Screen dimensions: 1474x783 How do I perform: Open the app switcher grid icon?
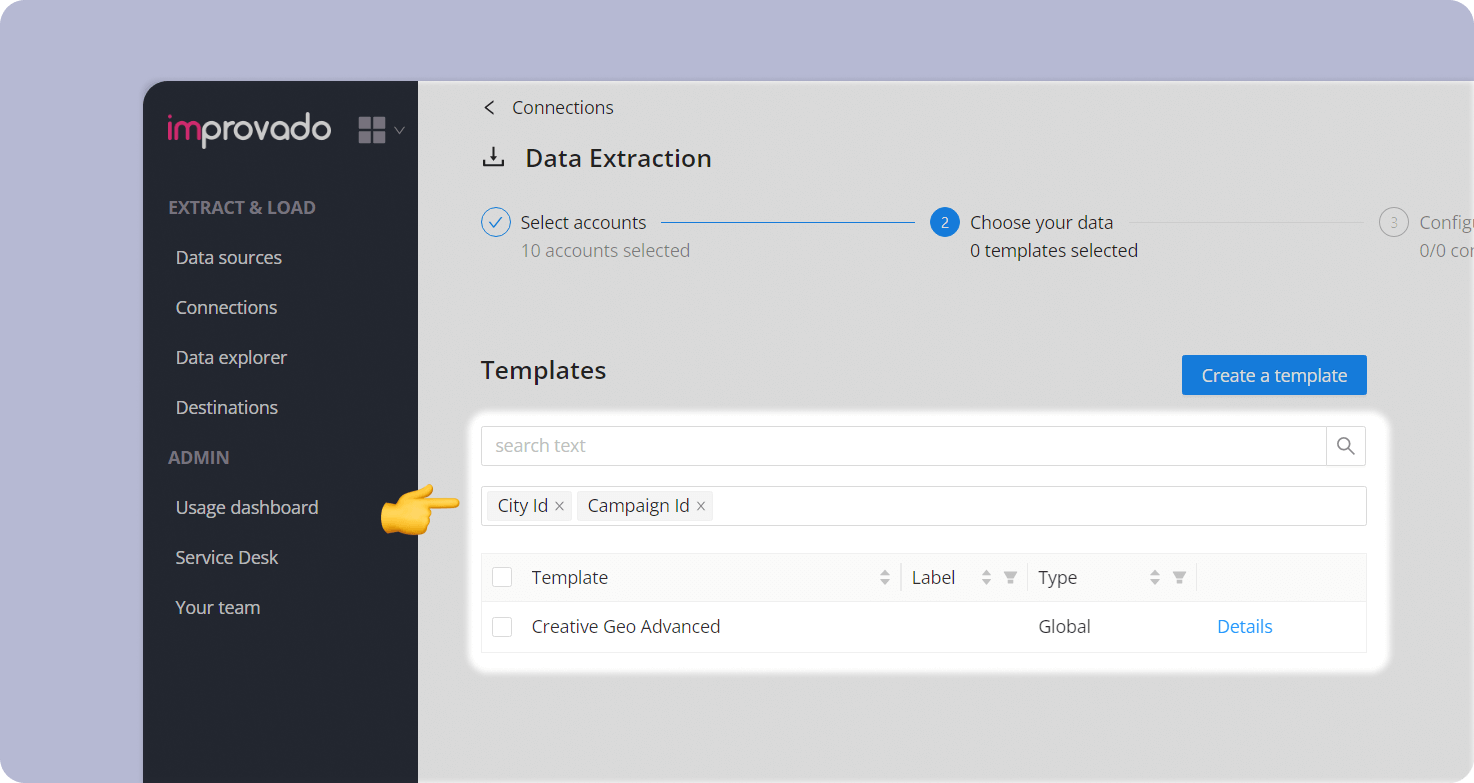pyautogui.click(x=372, y=130)
